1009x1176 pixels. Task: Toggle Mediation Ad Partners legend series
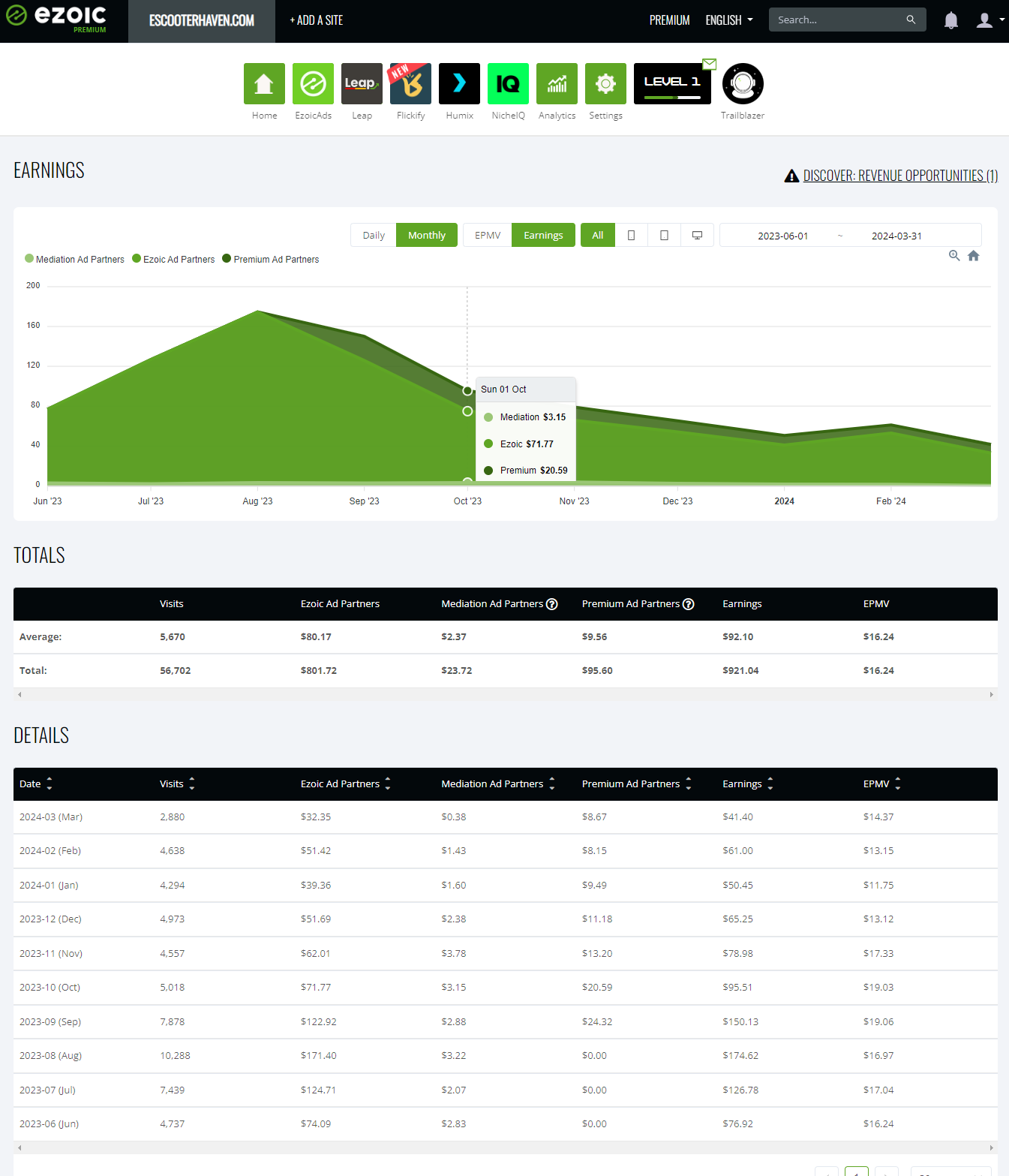(x=74, y=259)
